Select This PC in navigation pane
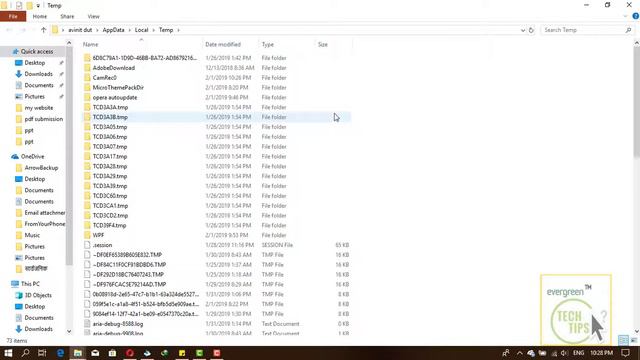This screenshot has width=640, height=360. 30,284
